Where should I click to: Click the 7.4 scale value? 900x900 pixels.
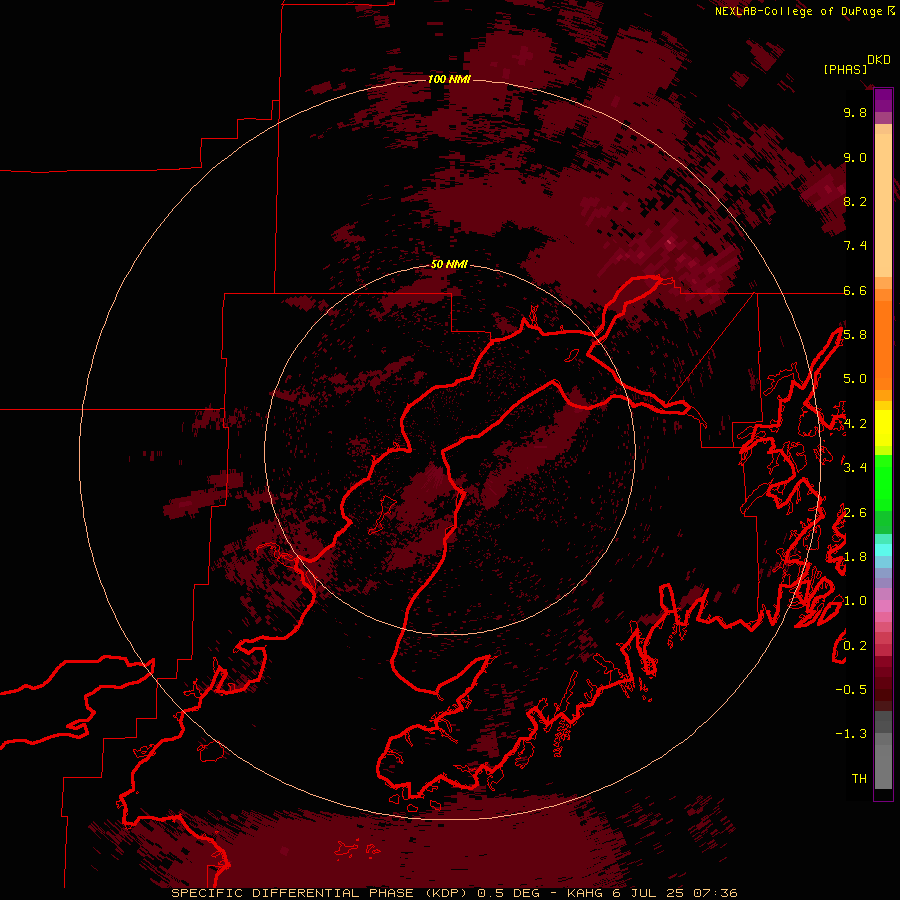[855, 246]
